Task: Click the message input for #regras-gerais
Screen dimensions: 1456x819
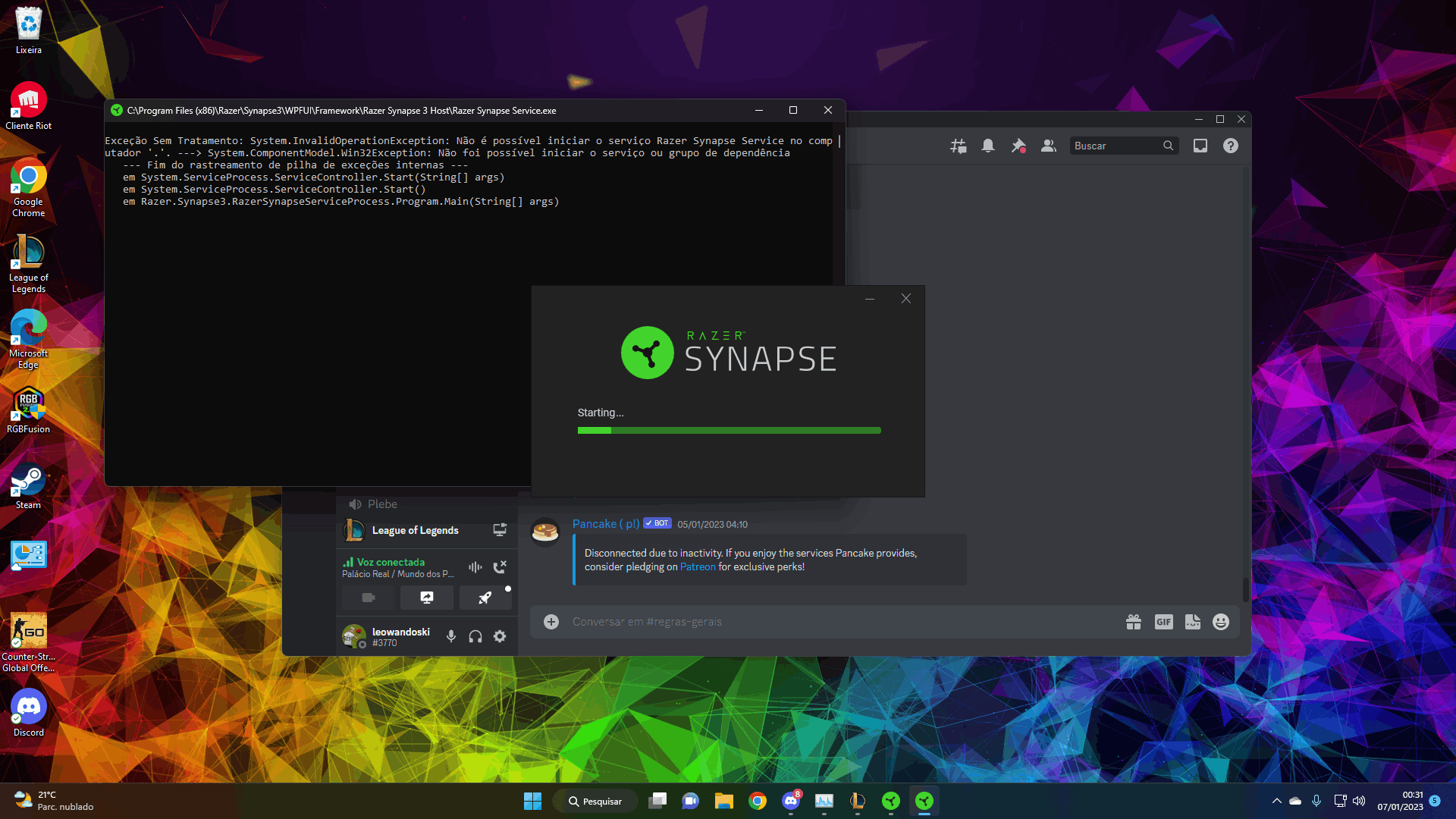Action: (842, 622)
